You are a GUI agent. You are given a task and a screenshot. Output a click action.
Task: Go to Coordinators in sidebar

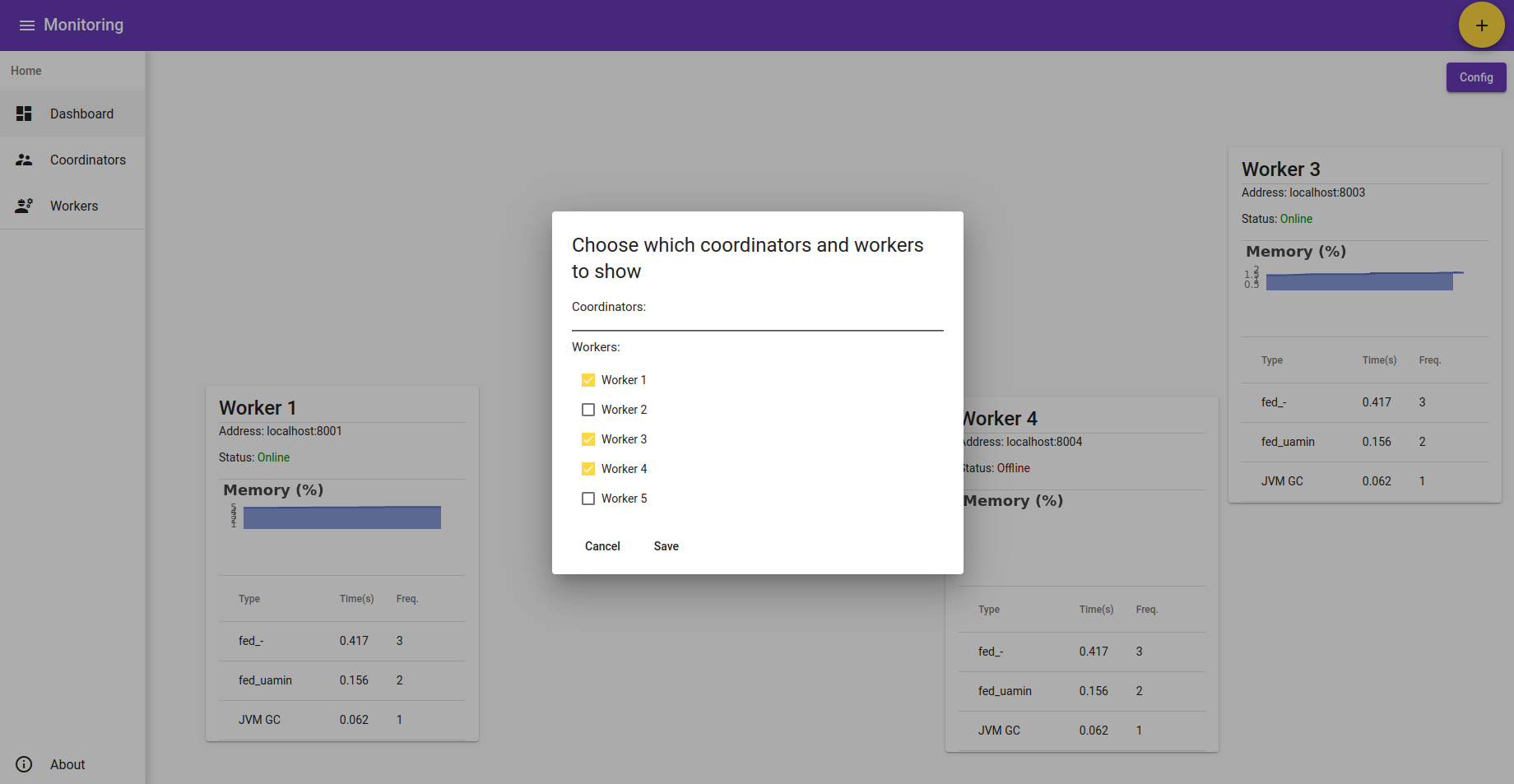(x=72, y=160)
